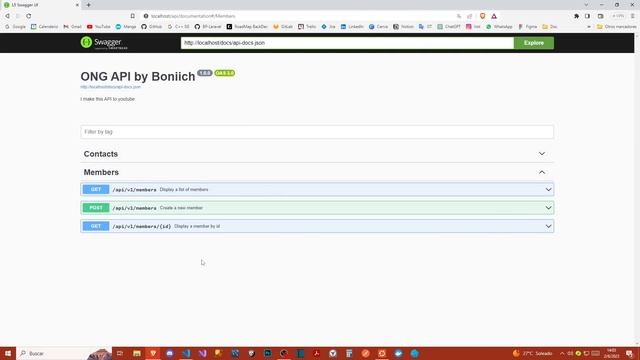Screen dimensions: 640x360
Task: Open Visual Studio from the taskbar
Action: (x=202, y=353)
